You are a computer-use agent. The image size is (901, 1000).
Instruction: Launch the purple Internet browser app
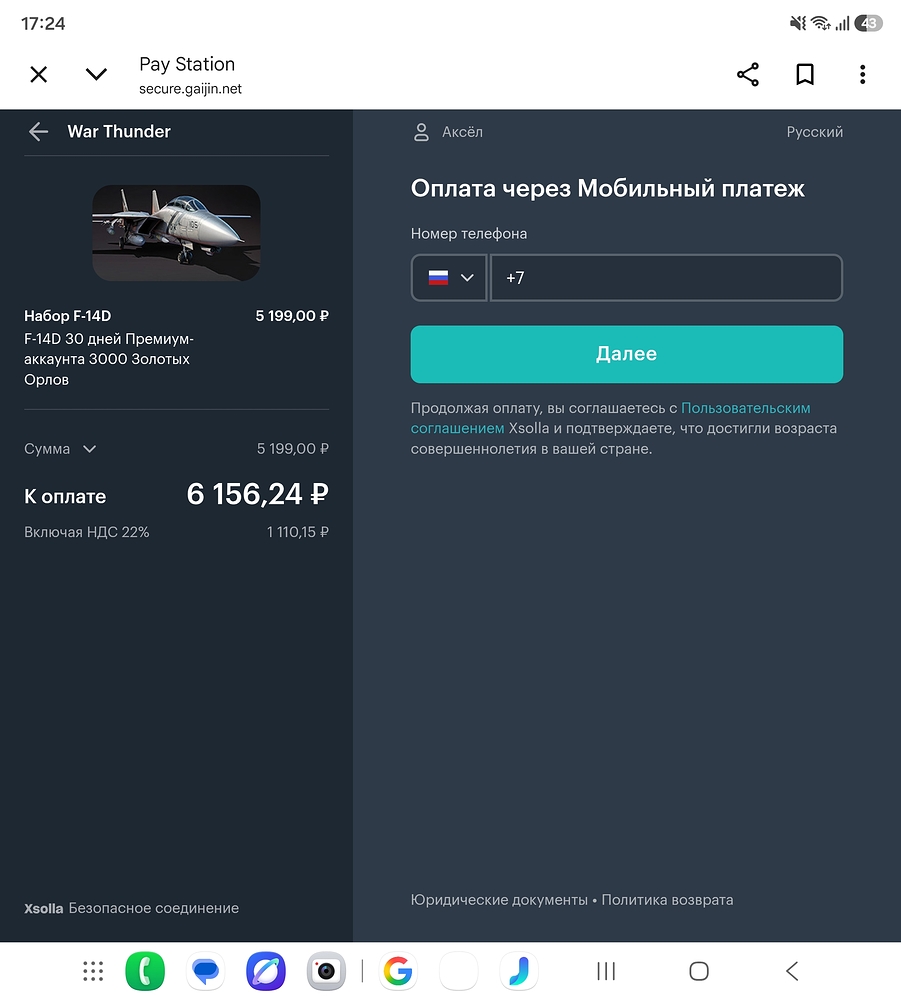pos(266,971)
